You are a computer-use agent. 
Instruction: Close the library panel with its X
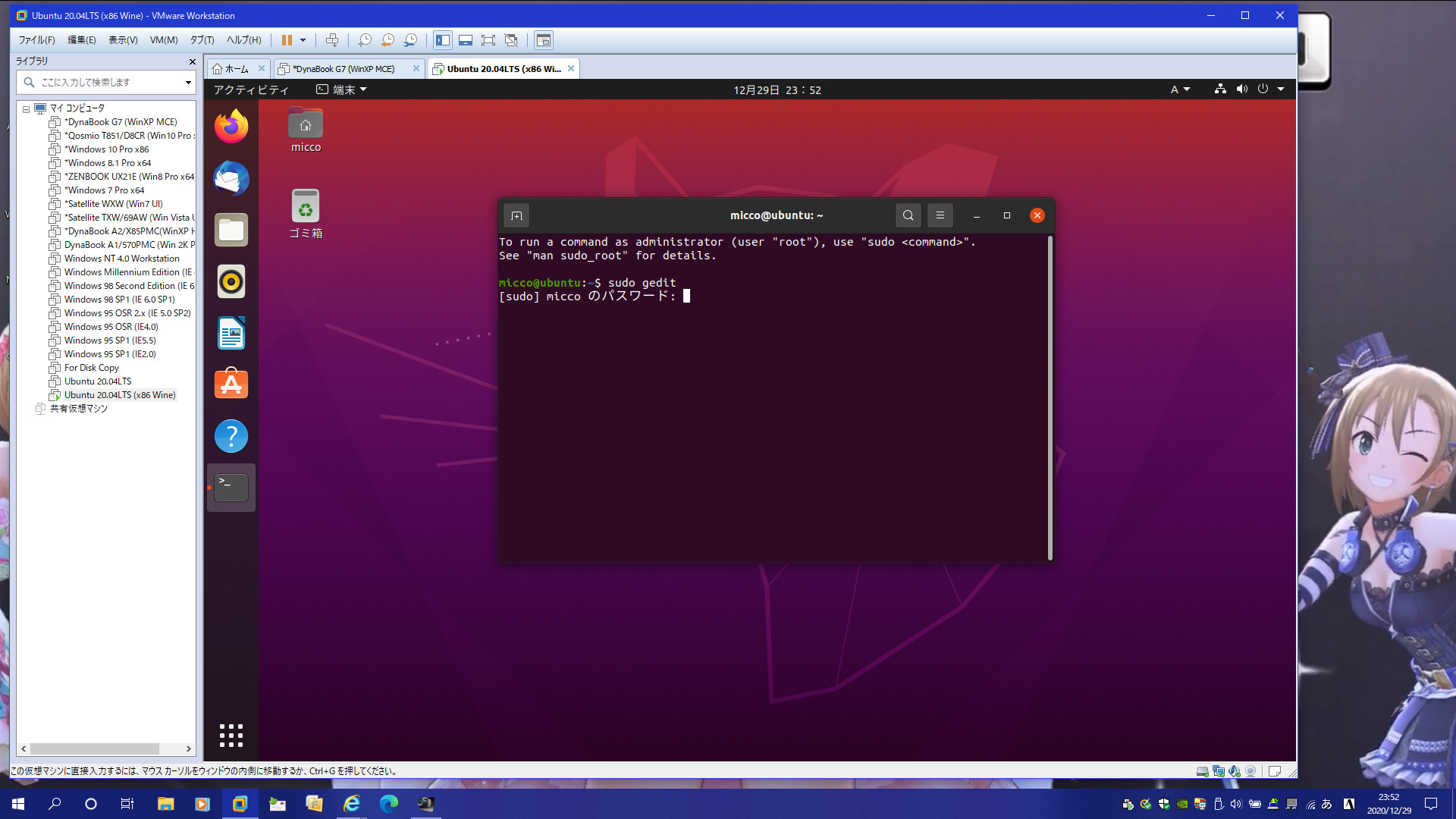click(x=192, y=61)
